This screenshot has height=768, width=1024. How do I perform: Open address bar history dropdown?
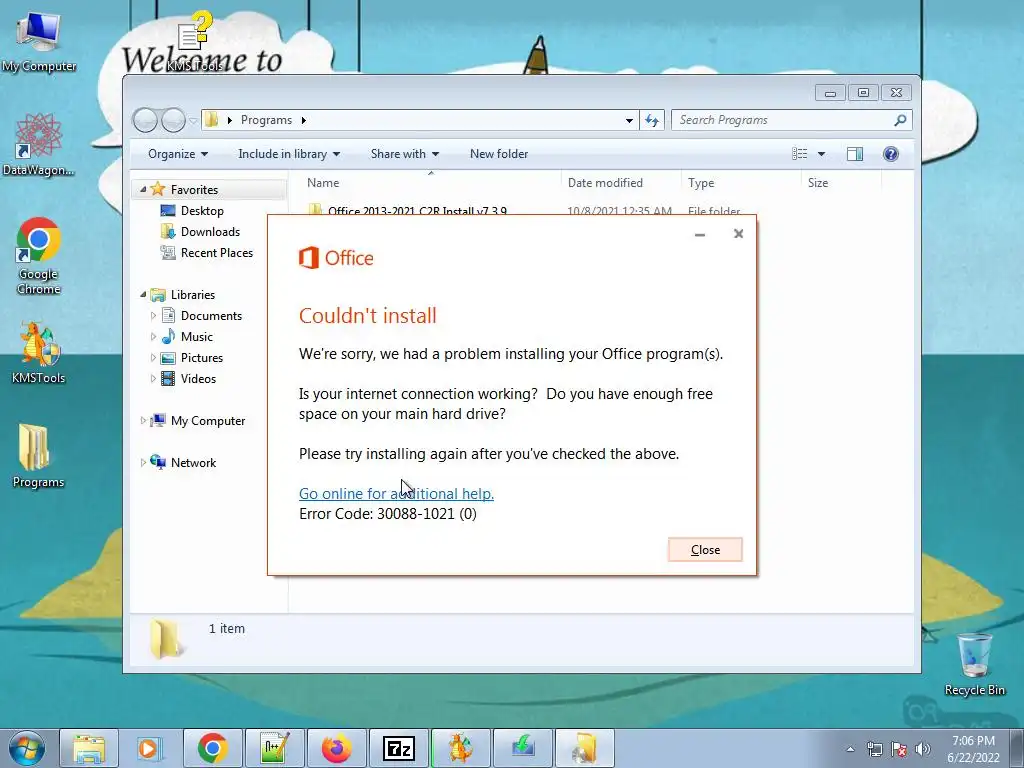coord(629,120)
